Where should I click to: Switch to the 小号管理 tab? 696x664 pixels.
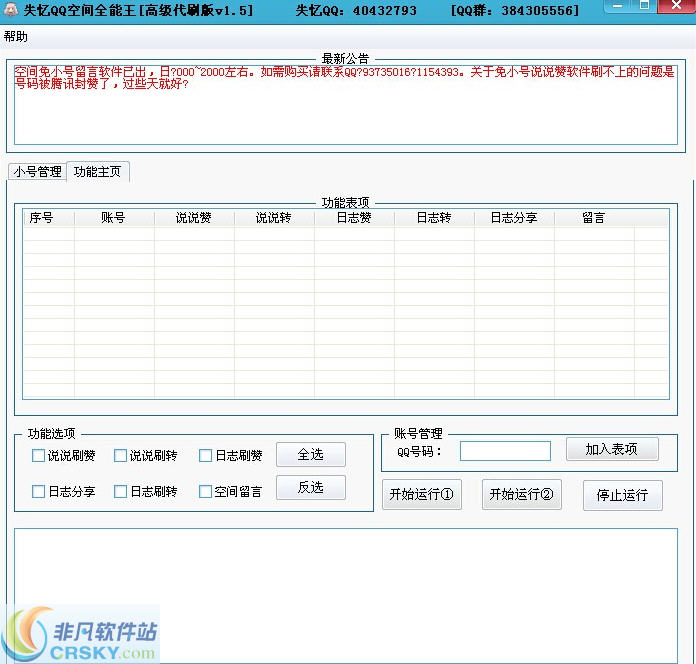tap(37, 171)
